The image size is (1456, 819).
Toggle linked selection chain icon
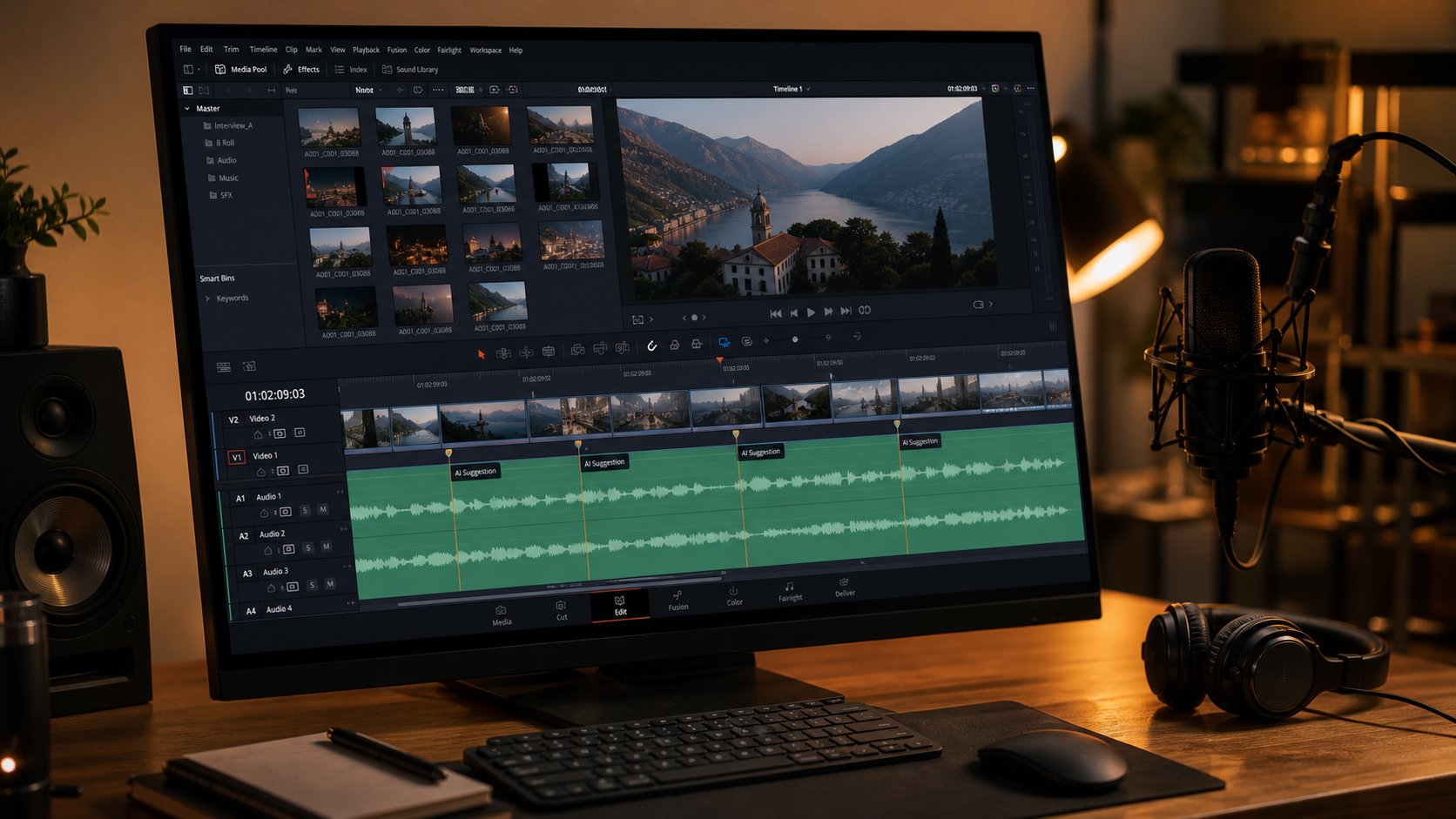pos(674,346)
